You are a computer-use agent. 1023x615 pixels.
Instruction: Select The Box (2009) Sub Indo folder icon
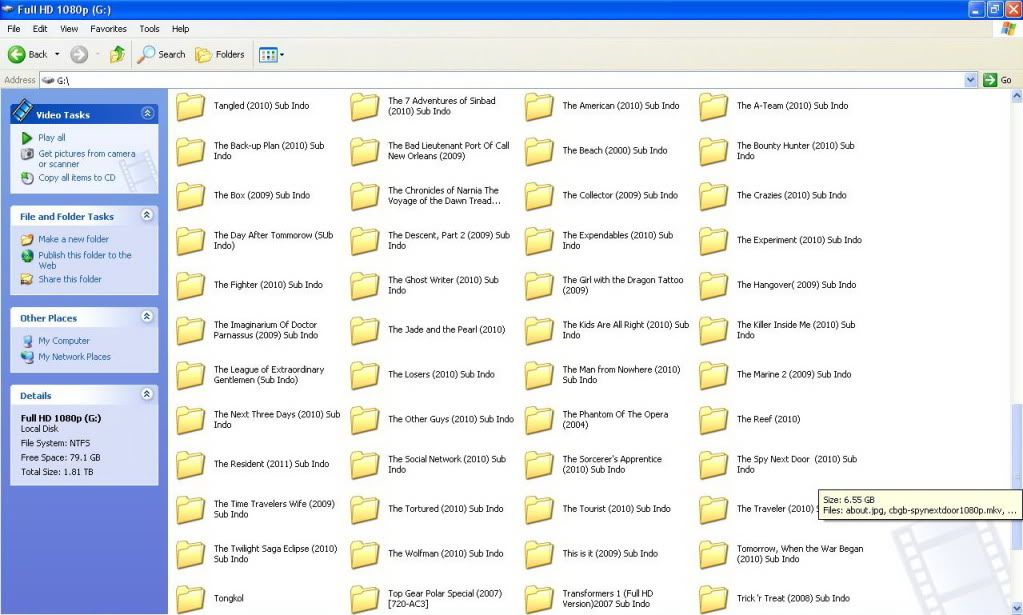pyautogui.click(x=191, y=196)
